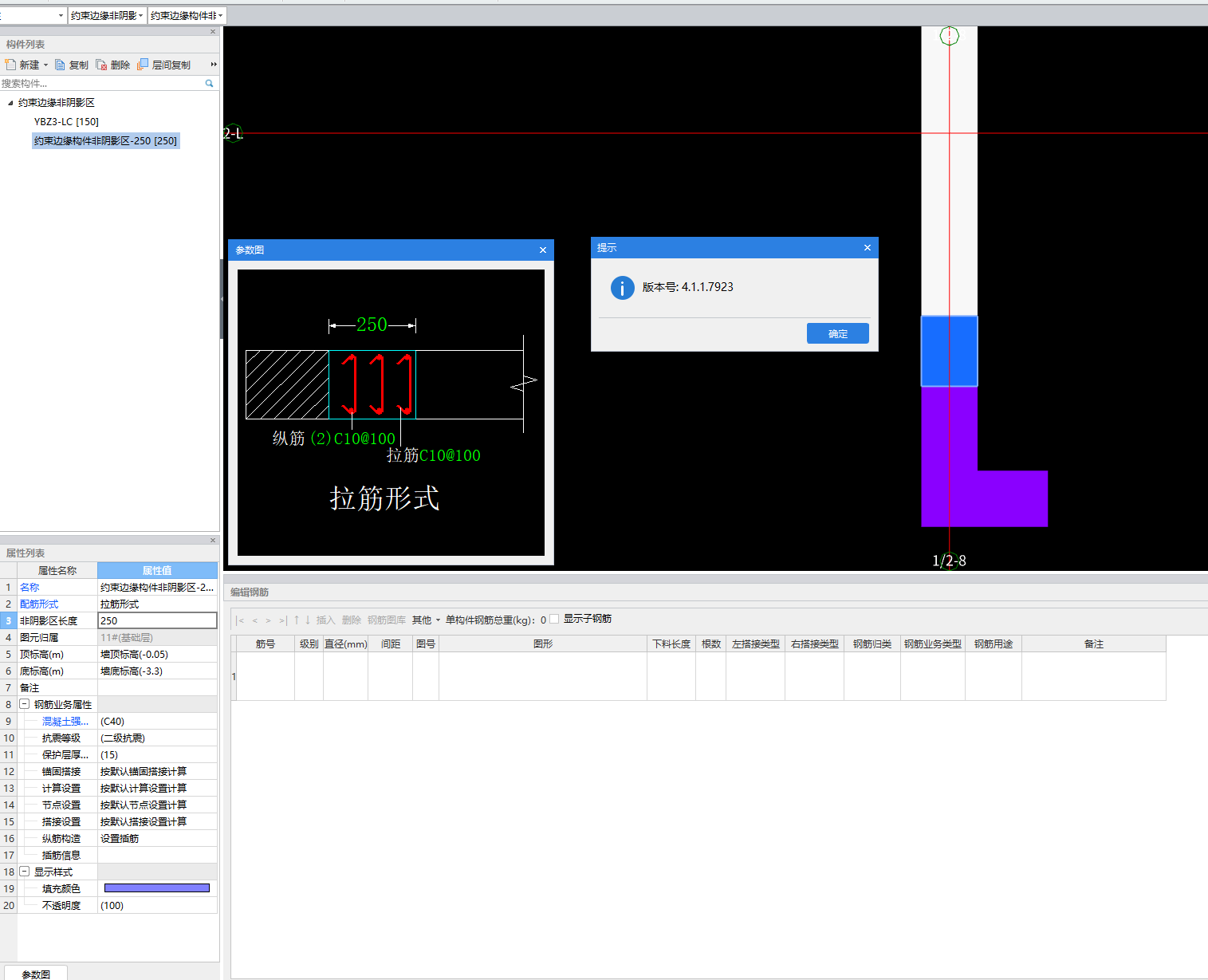Click the 筋号 column header
The image size is (1208, 980).
(x=266, y=643)
